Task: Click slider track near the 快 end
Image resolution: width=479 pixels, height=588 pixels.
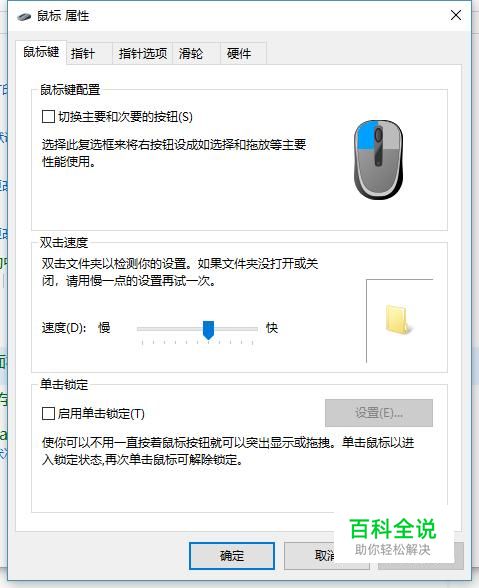Action: (248, 329)
